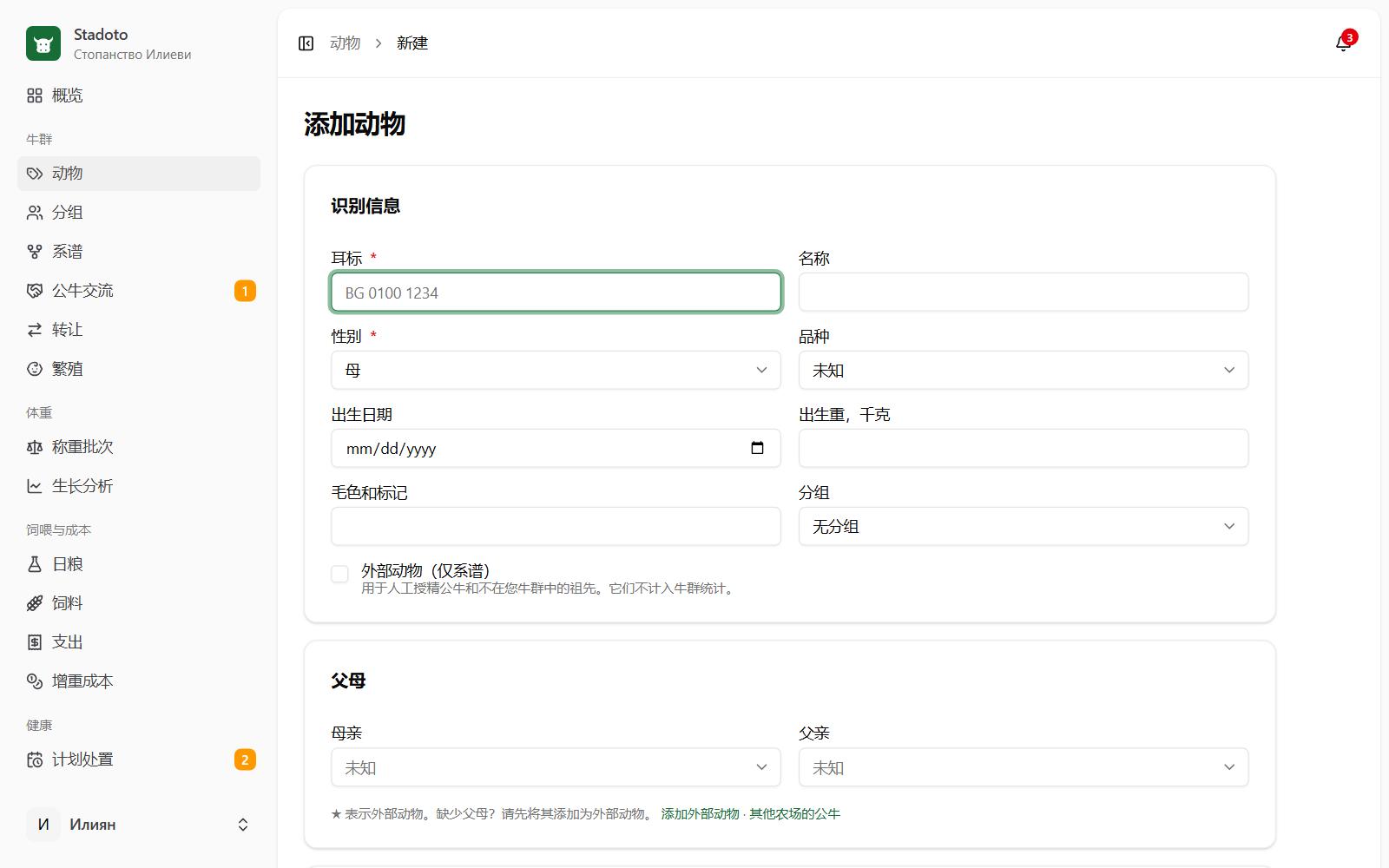Open the Илиян user account switcher
The height and width of the screenshot is (868, 1389).
point(139,825)
